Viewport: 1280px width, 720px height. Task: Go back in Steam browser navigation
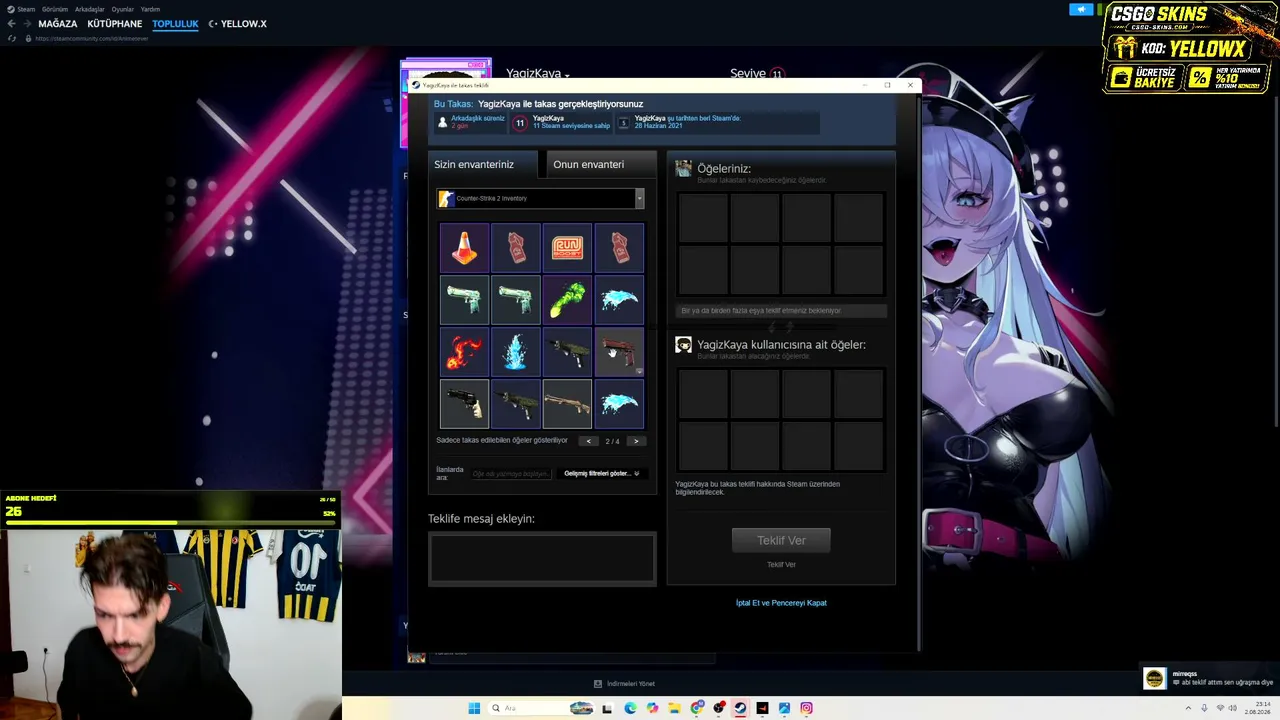point(11,24)
